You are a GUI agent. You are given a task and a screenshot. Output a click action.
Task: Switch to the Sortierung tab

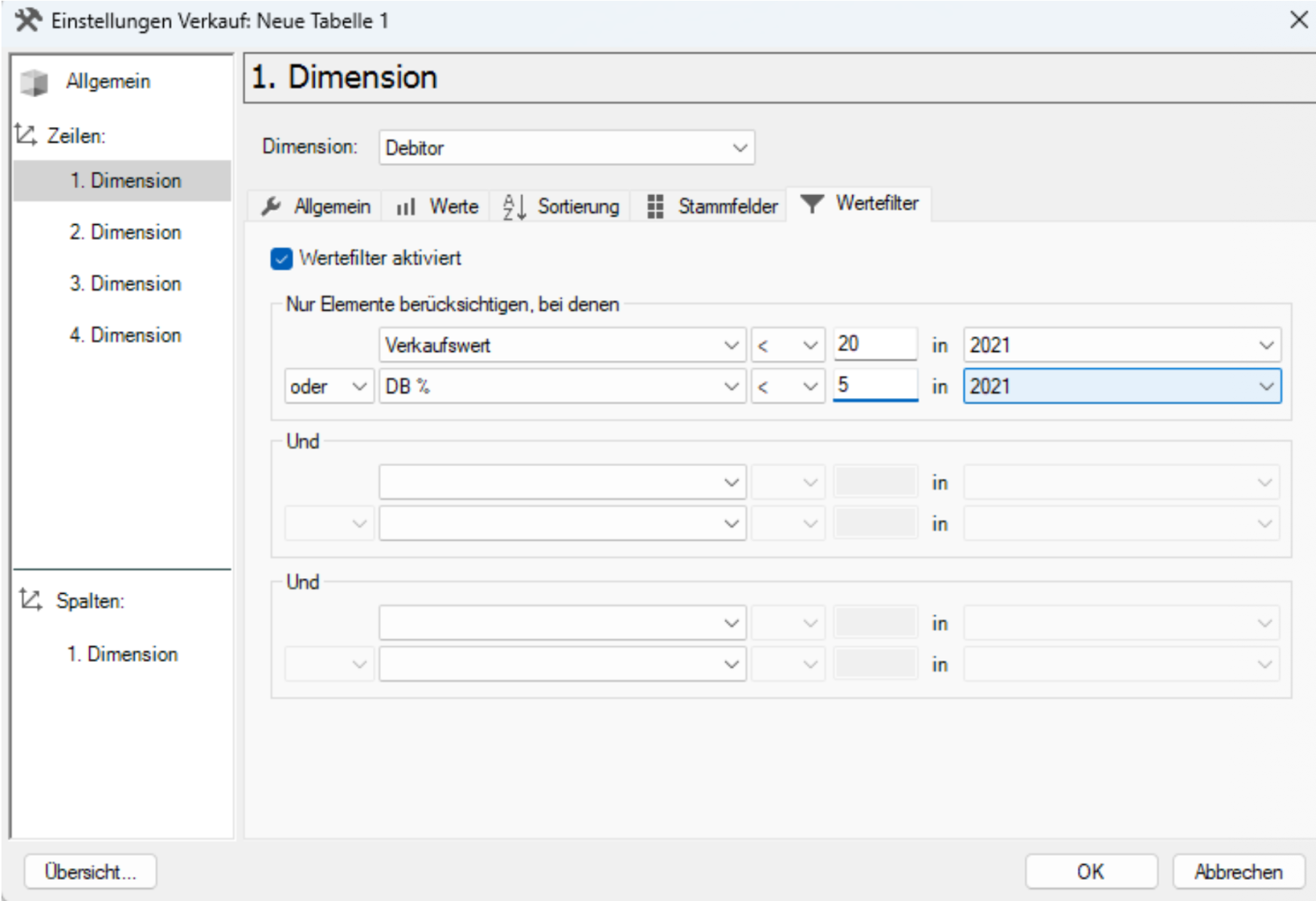pyautogui.click(x=561, y=206)
